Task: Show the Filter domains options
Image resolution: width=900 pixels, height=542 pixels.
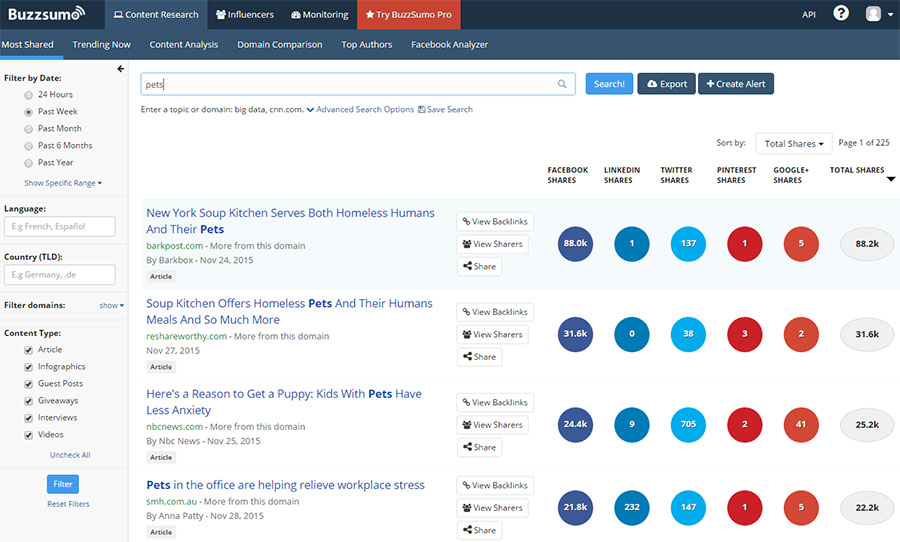Action: point(111,305)
